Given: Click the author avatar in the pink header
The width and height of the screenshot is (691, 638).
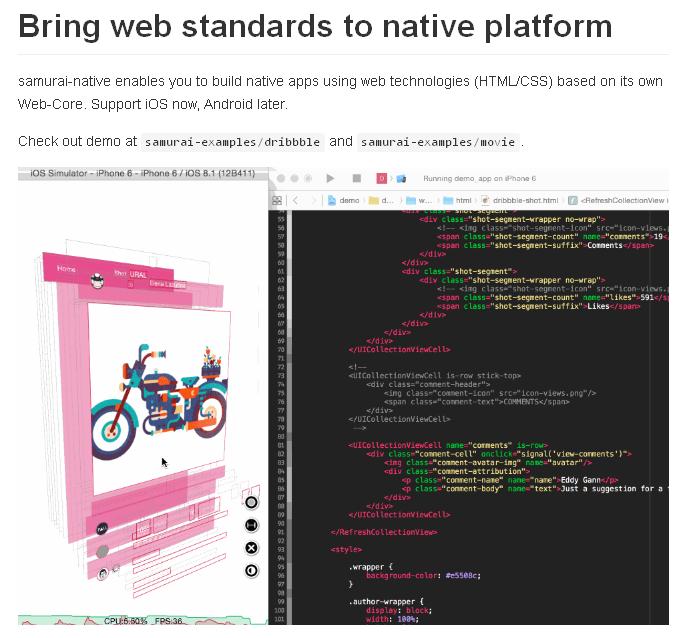Looking at the screenshot, I should tap(97, 281).
